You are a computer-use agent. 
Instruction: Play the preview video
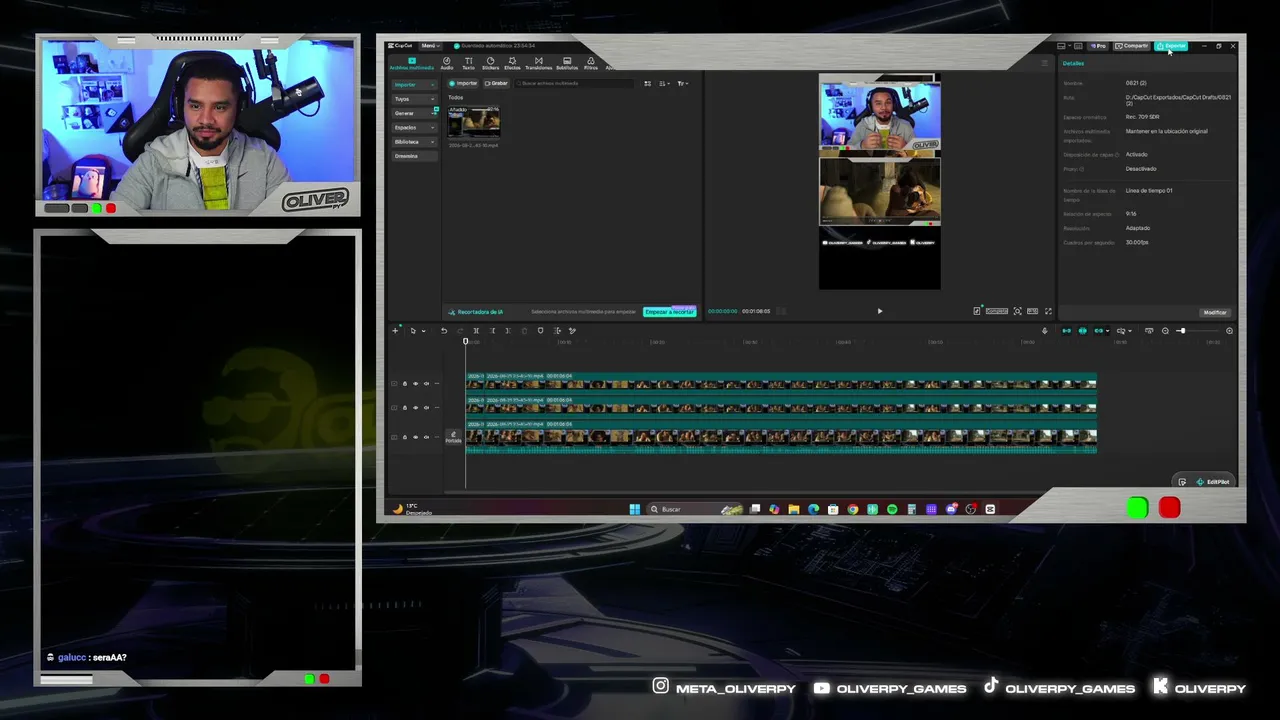[x=880, y=311]
